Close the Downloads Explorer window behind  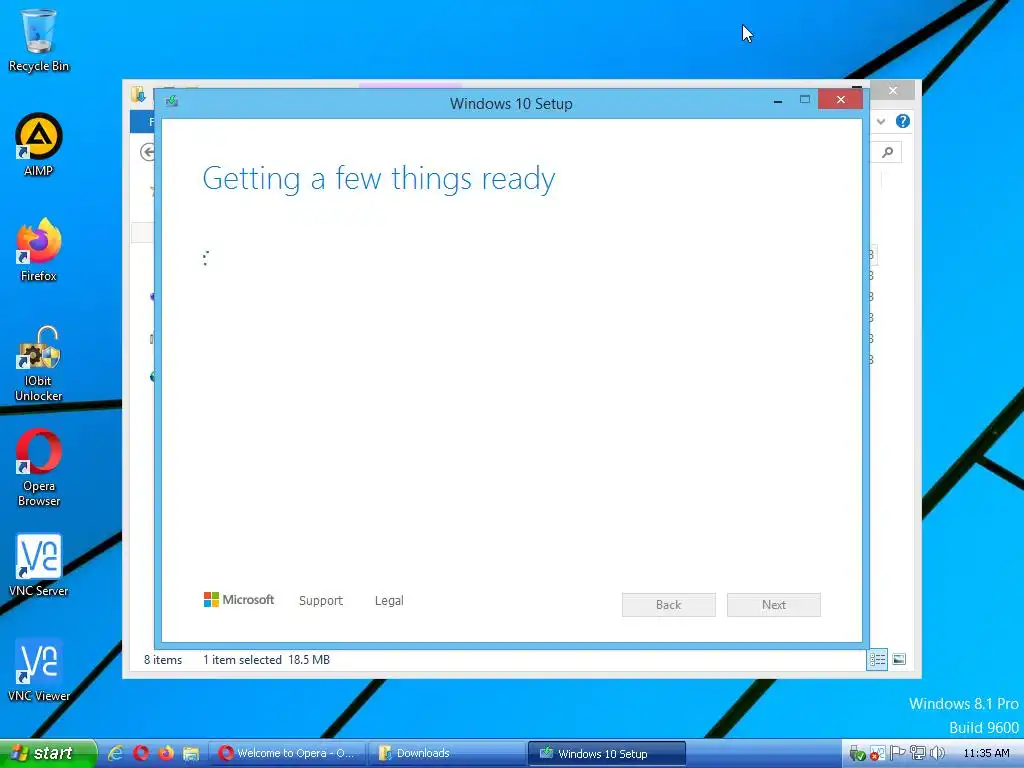click(x=893, y=90)
